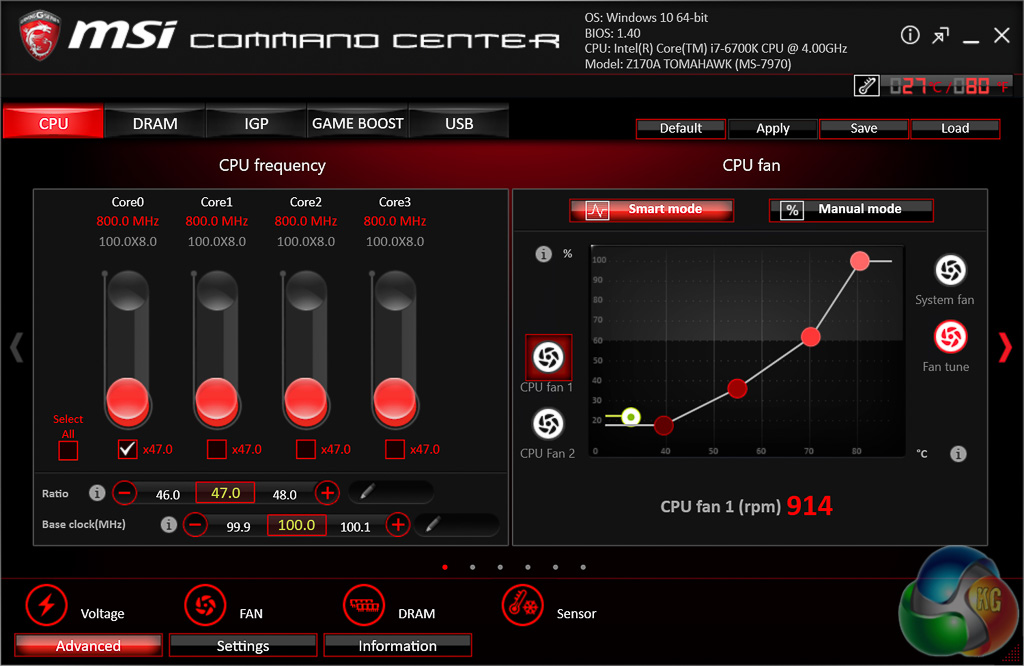This screenshot has height=666, width=1024.
Task: Click the Core2 frequency slider knob
Action: click(306, 400)
